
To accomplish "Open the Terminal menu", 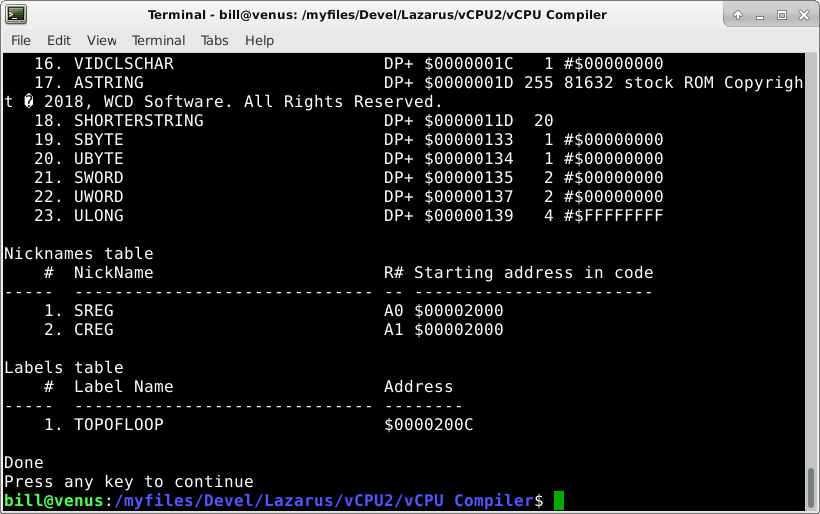I will [158, 40].
